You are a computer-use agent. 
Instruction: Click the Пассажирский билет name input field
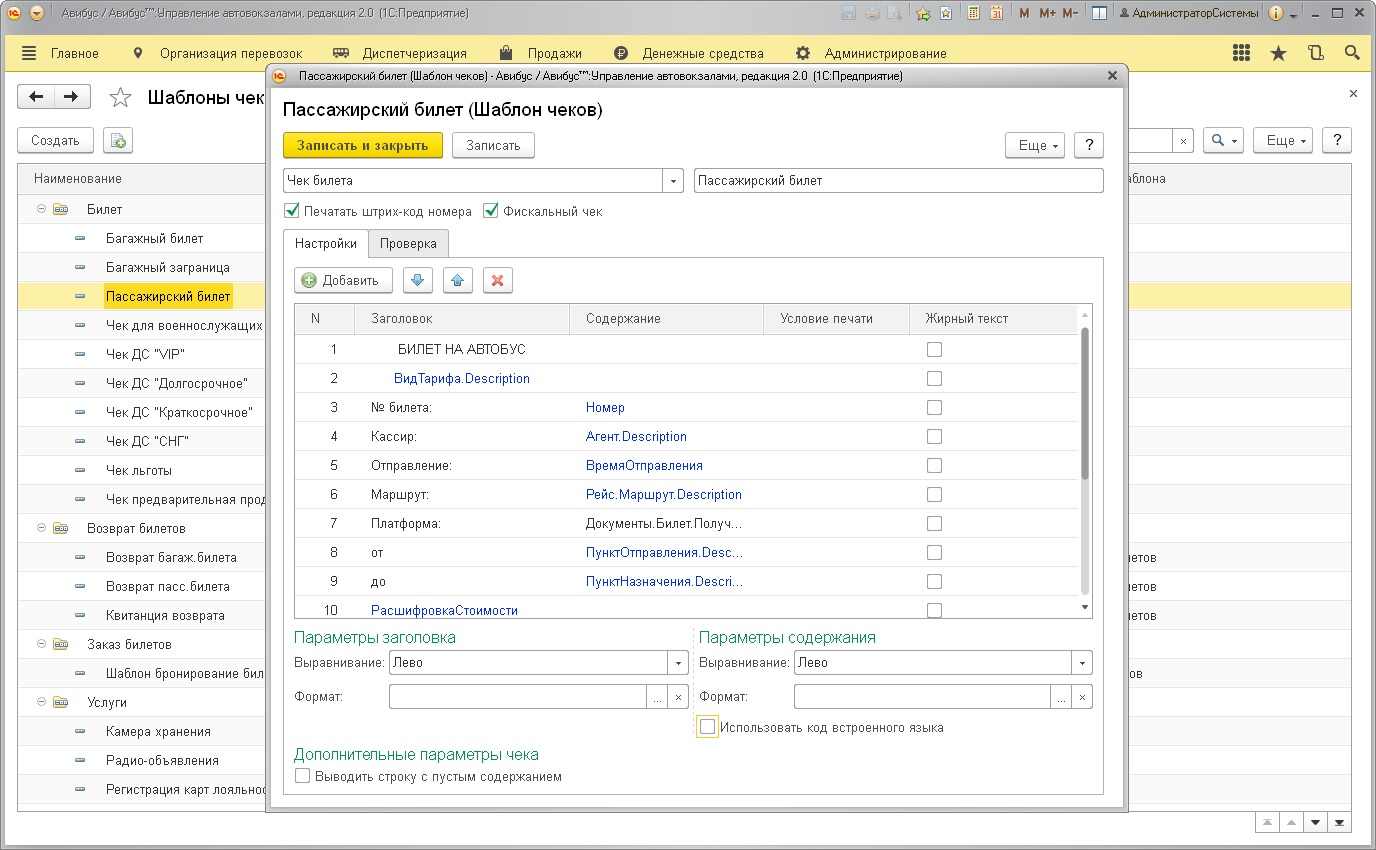pos(897,181)
